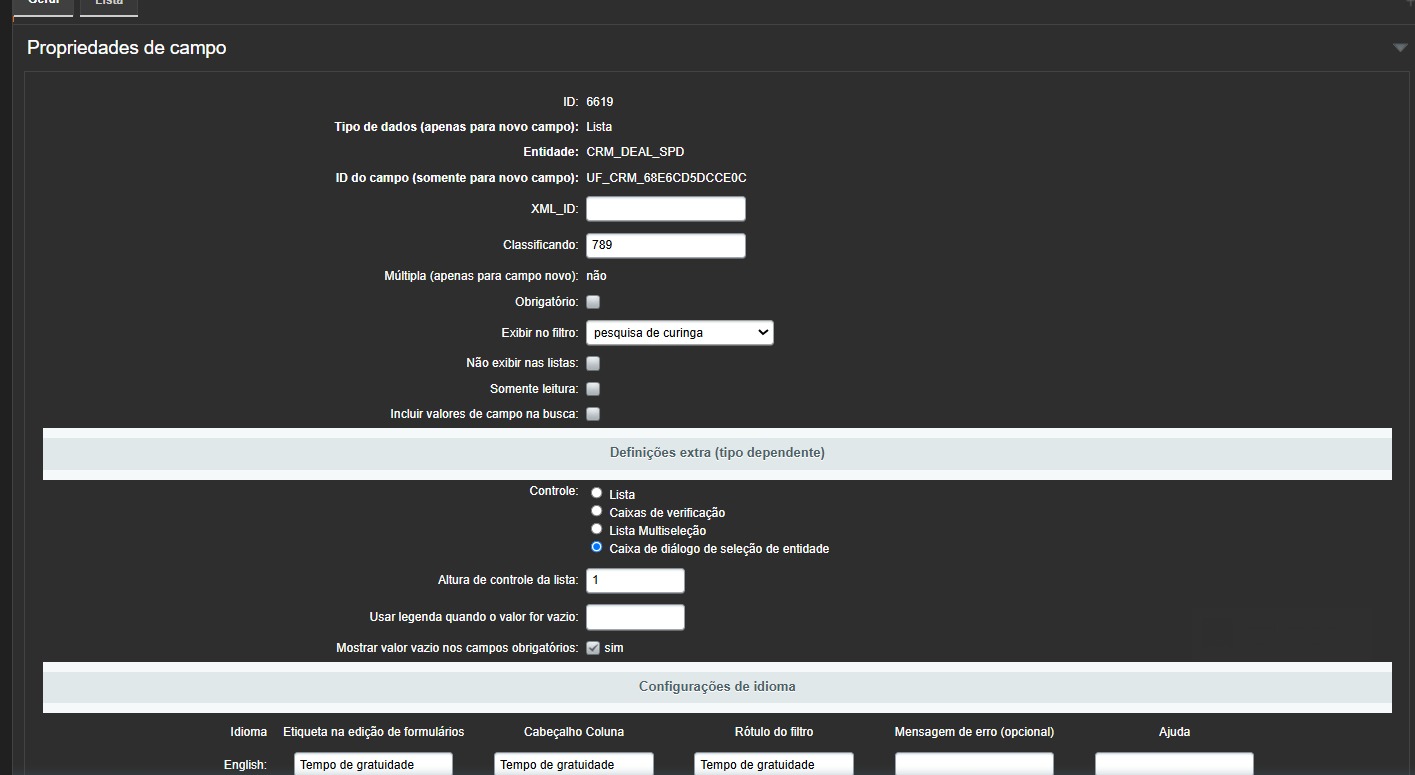
Task: Select the Lista control radio button
Action: pyautogui.click(x=597, y=493)
